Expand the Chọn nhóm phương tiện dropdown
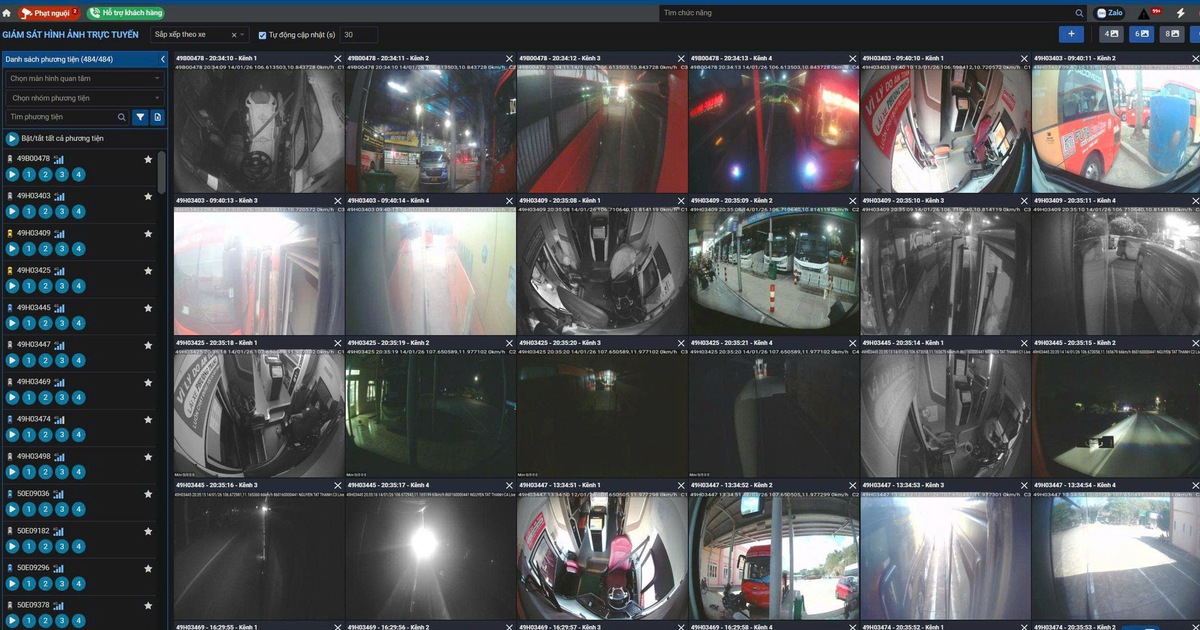Screen dimensions: 1200x630 click(x=84, y=98)
